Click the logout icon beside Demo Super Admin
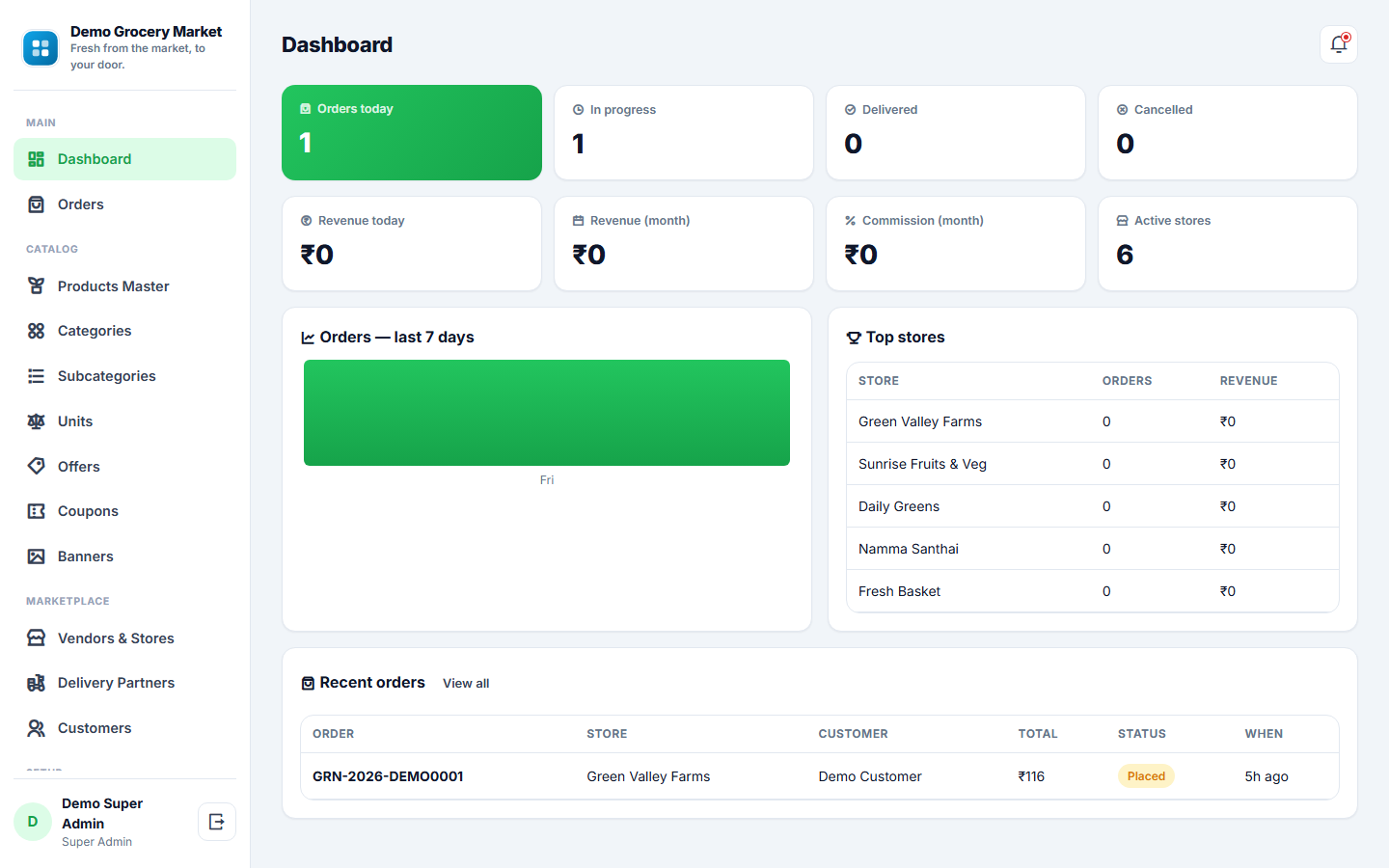Viewport: 1389px width, 868px height. coord(217,822)
